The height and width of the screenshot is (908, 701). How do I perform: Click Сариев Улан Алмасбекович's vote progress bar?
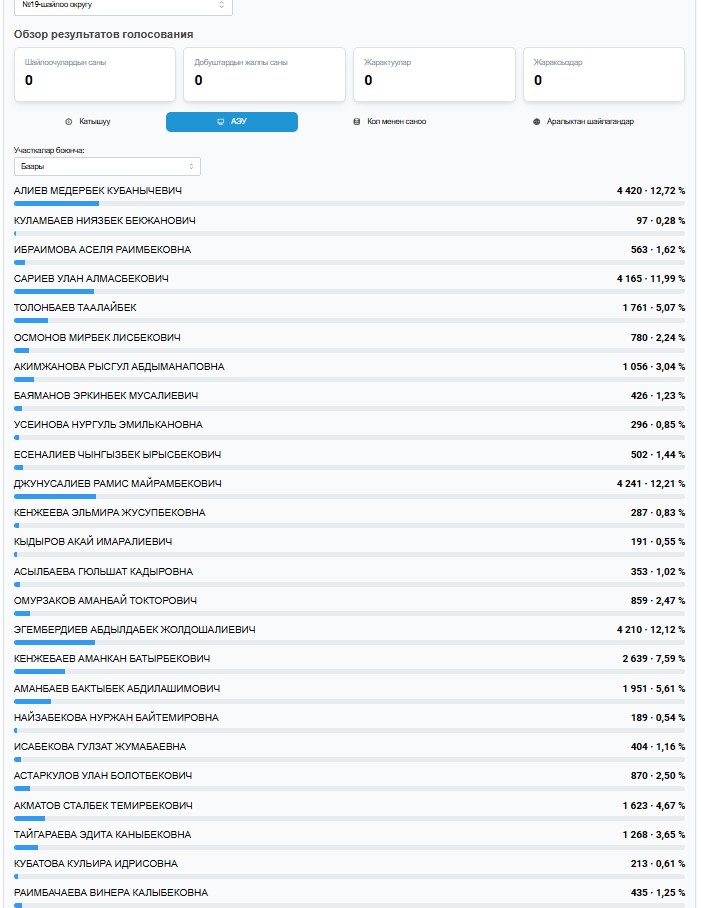click(350, 291)
